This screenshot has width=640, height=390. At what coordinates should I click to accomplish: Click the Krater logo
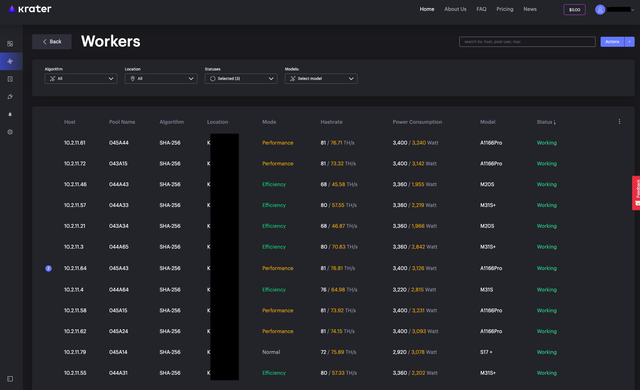30,9
